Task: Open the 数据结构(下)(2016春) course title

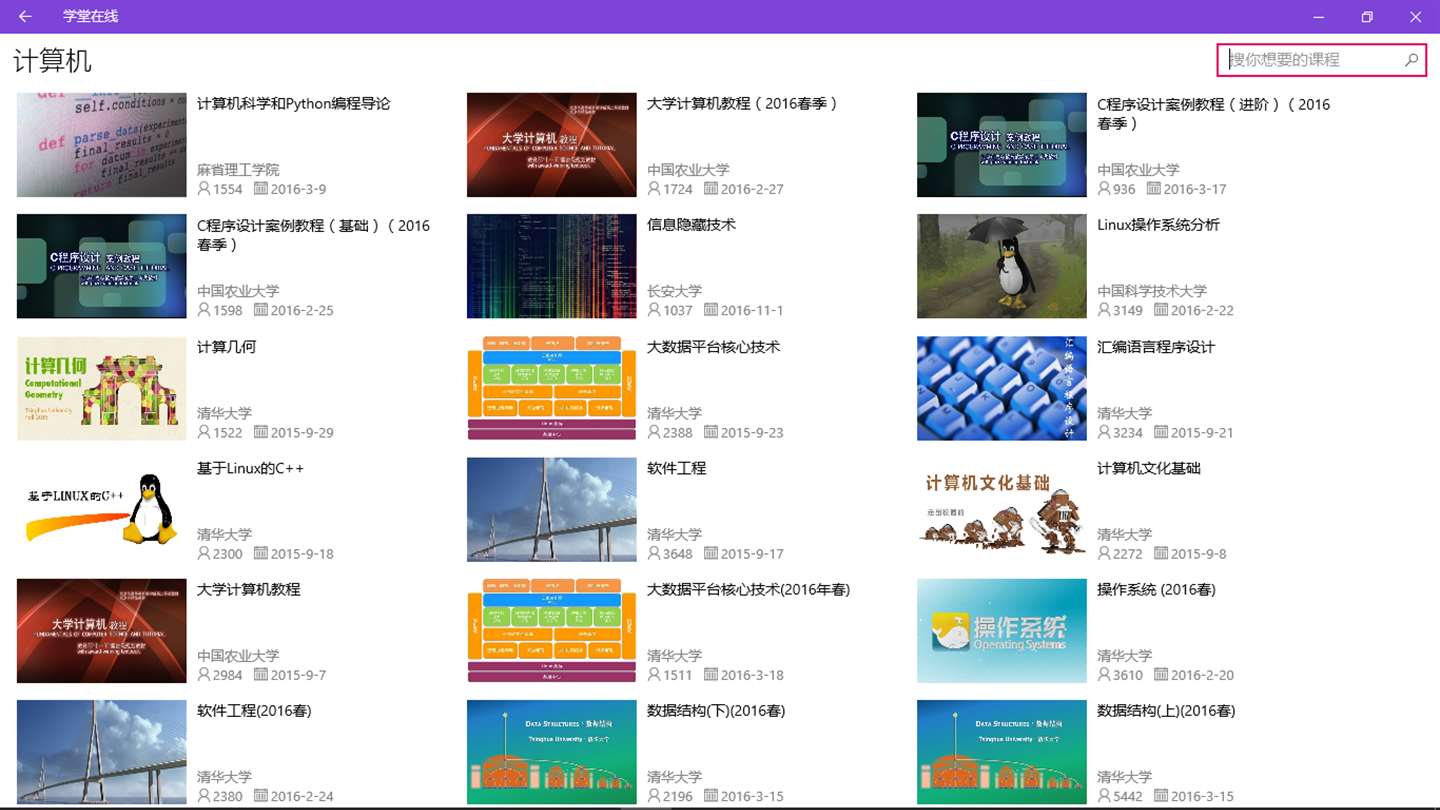Action: pyautogui.click(x=716, y=711)
